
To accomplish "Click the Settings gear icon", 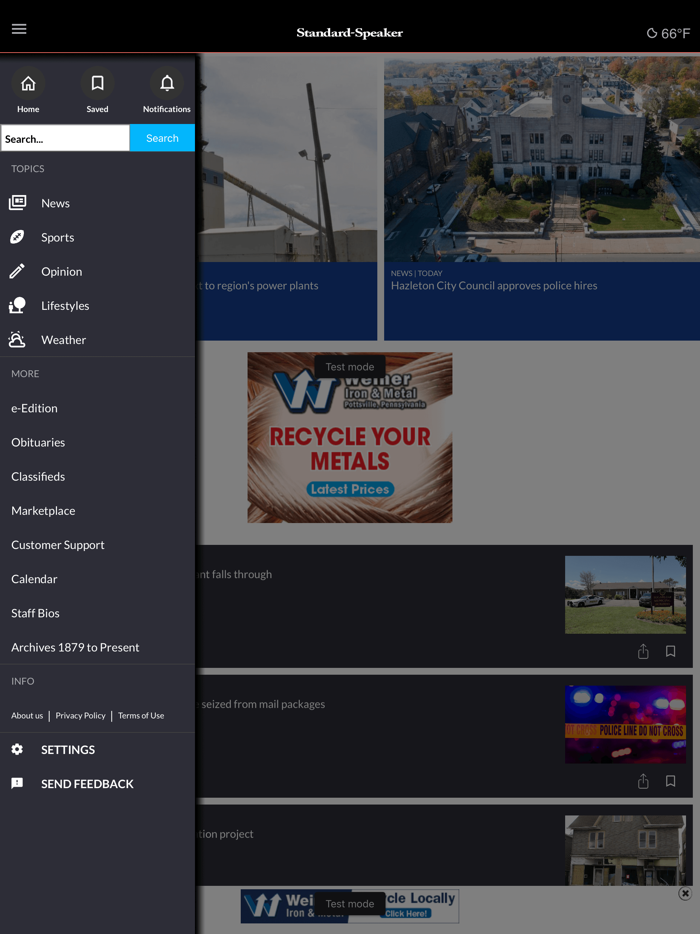I will pos(17,749).
